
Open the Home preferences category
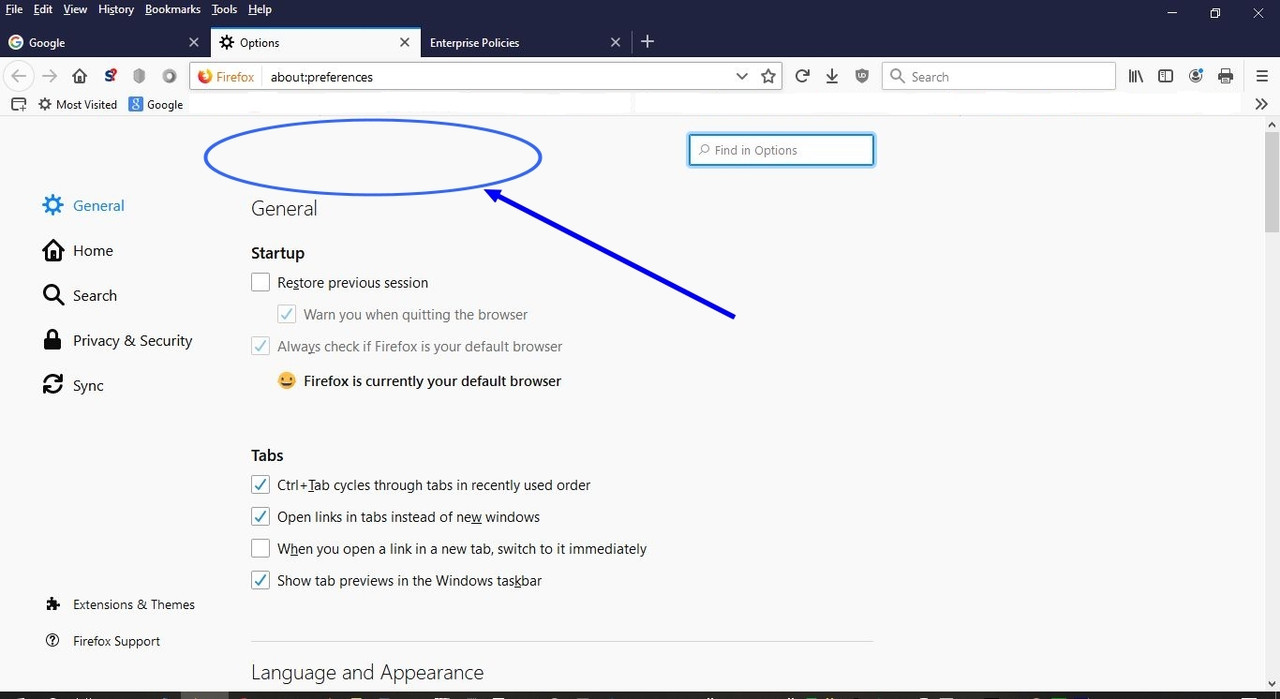pos(78,250)
